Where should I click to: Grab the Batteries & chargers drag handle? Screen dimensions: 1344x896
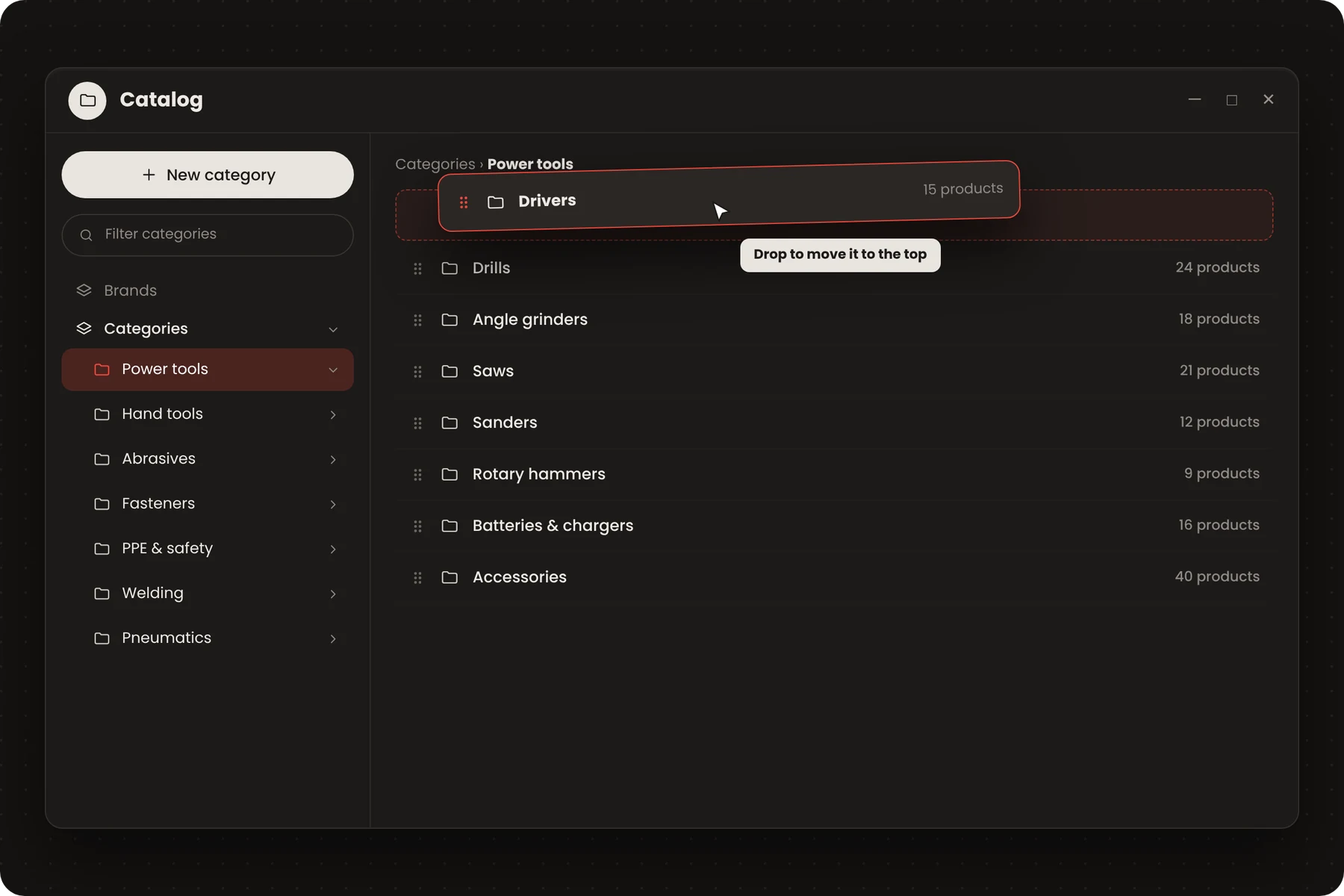pos(417,526)
